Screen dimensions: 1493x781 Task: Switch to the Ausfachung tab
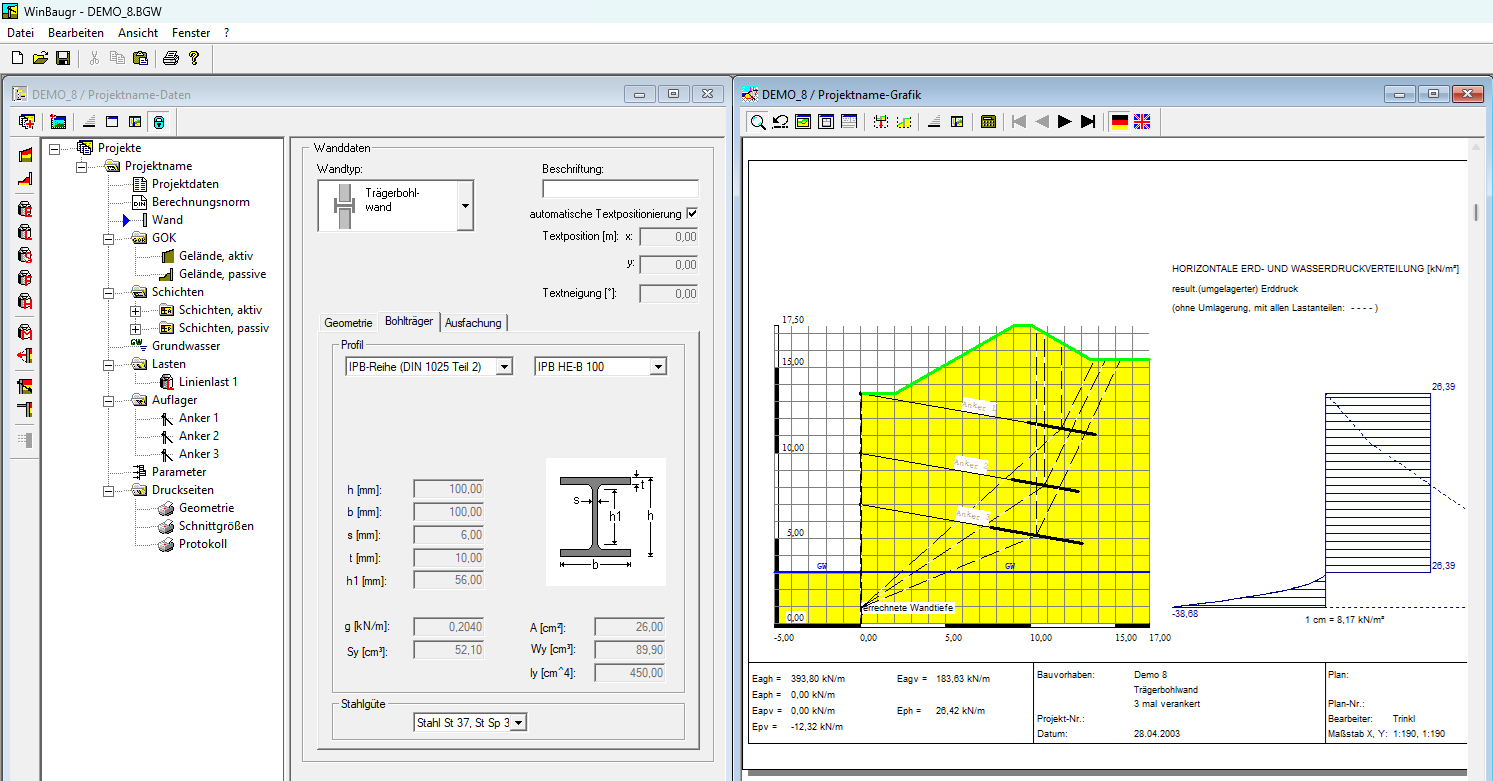click(x=474, y=322)
